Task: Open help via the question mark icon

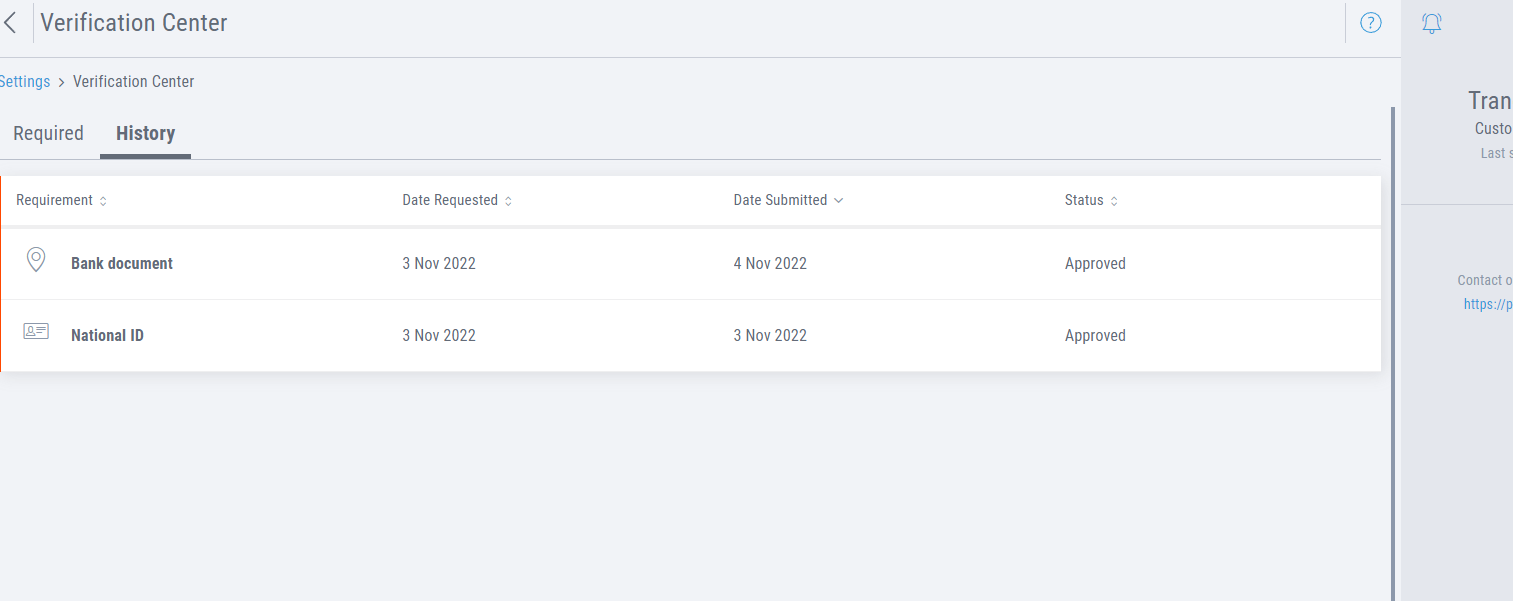Action: tap(1371, 22)
